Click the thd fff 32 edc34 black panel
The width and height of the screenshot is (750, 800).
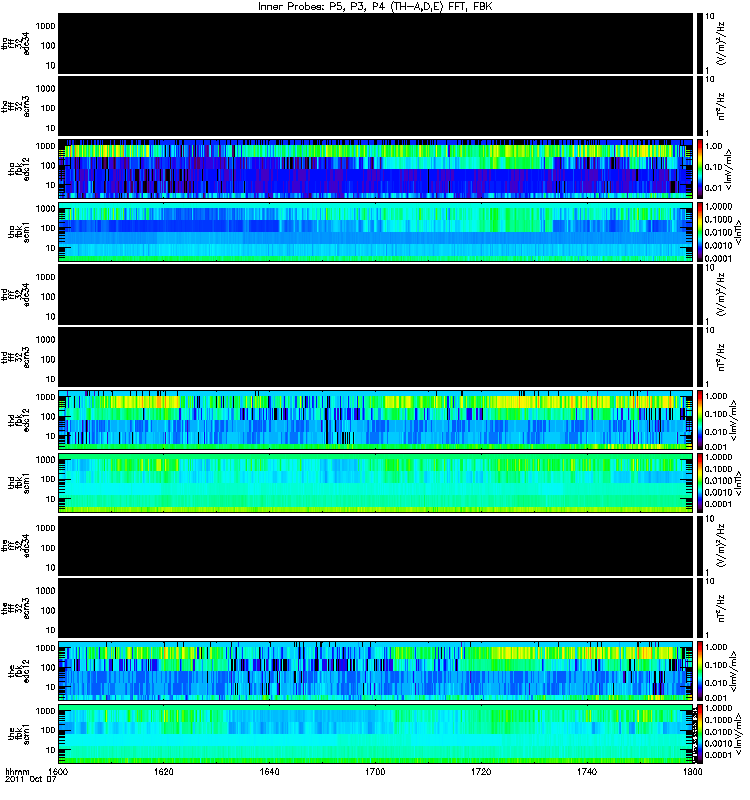[x=376, y=295]
